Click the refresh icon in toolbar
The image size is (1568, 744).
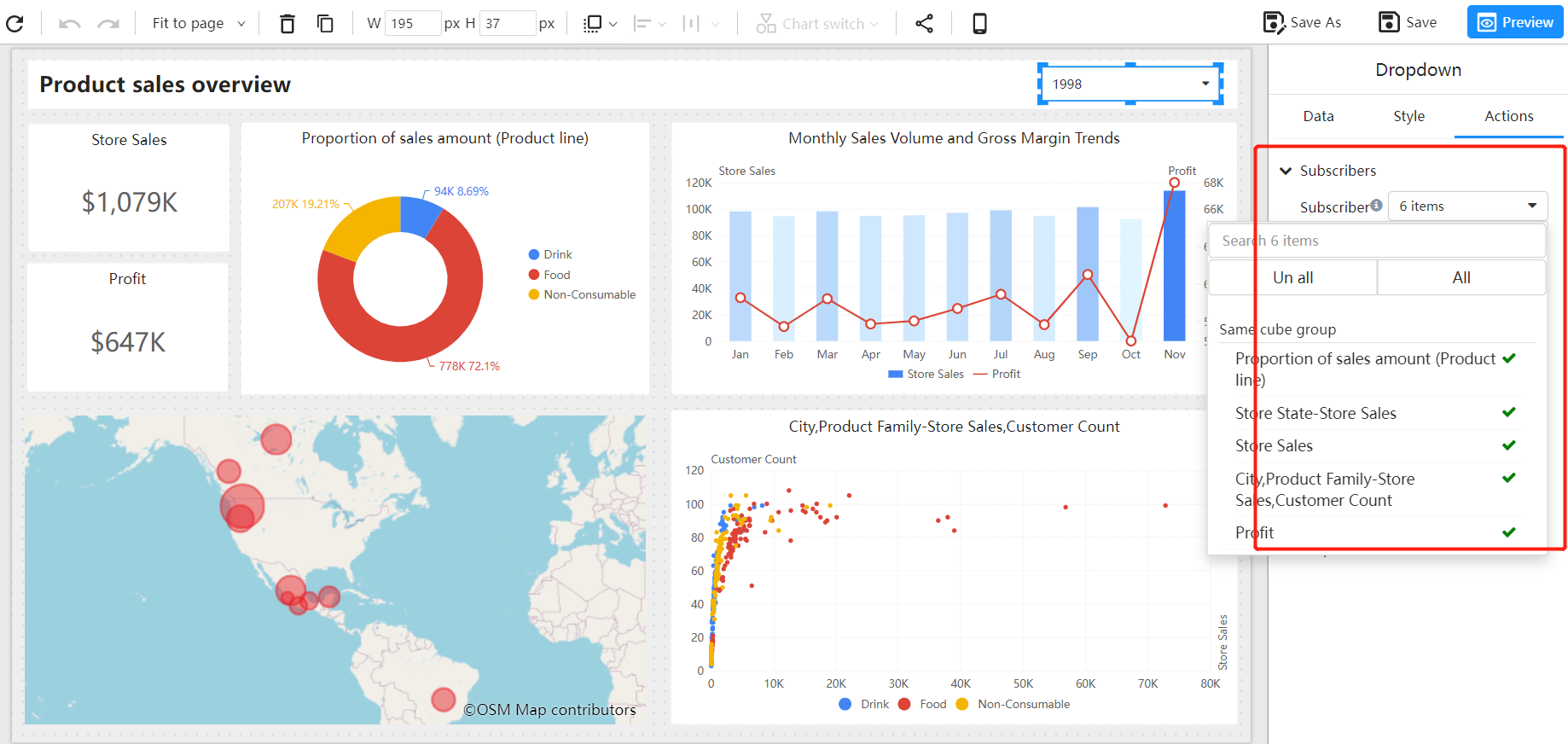(15, 23)
